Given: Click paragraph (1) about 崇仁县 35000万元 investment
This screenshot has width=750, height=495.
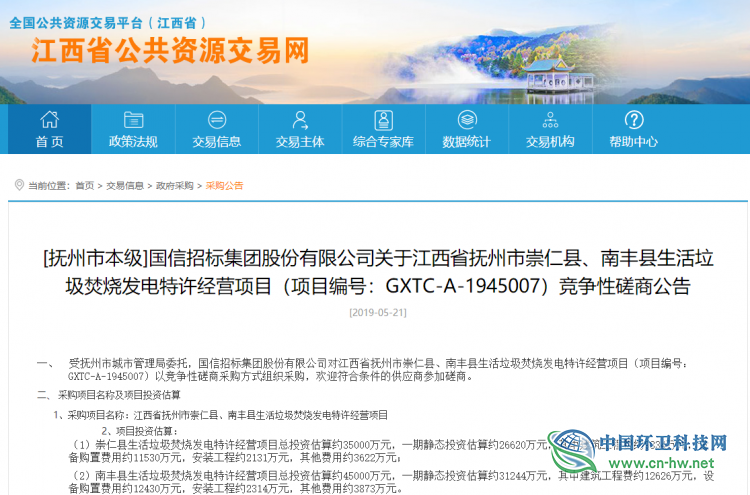Looking at the screenshot, I should [x=391, y=451].
